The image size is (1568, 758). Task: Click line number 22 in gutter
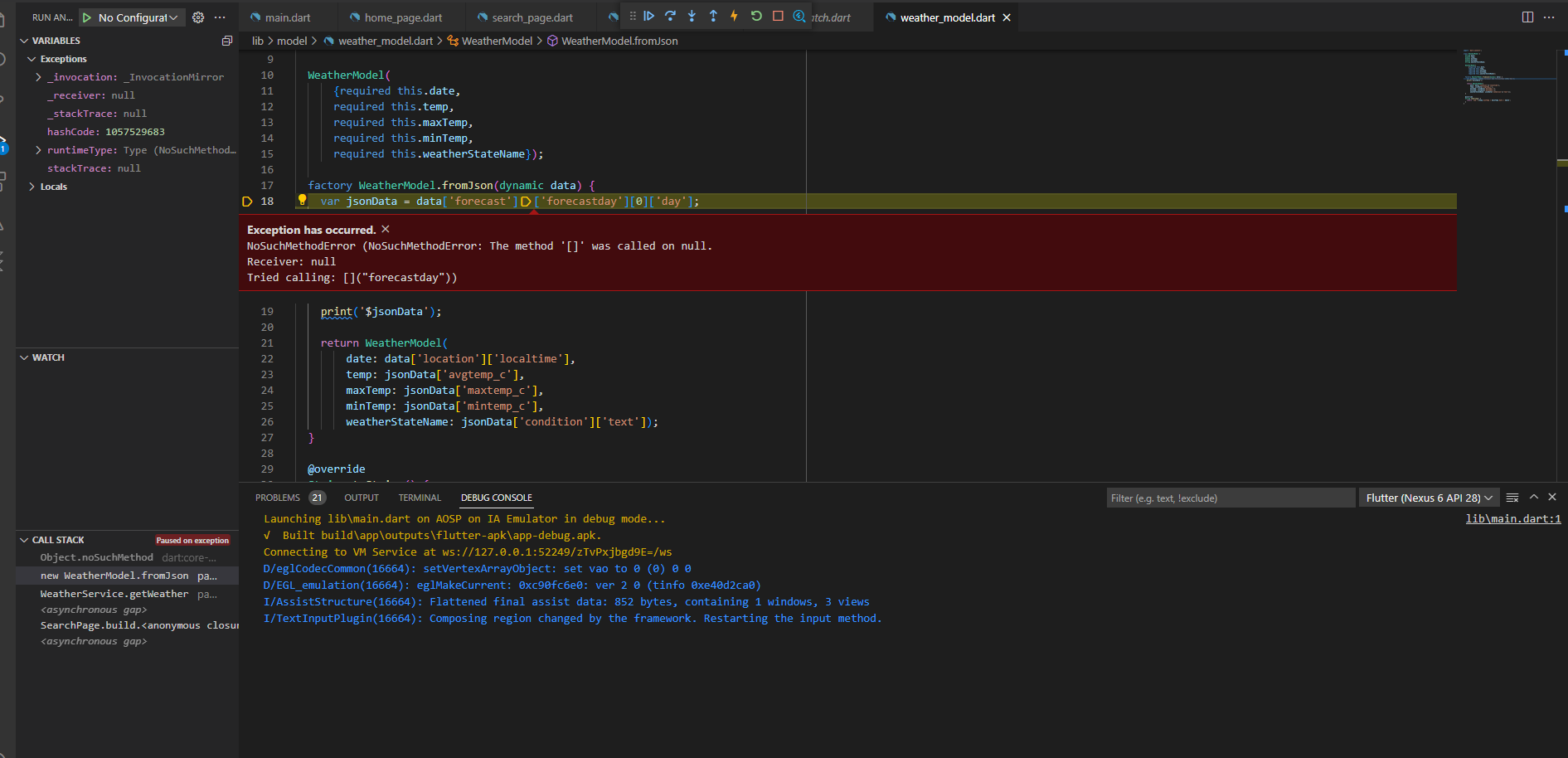[267, 358]
